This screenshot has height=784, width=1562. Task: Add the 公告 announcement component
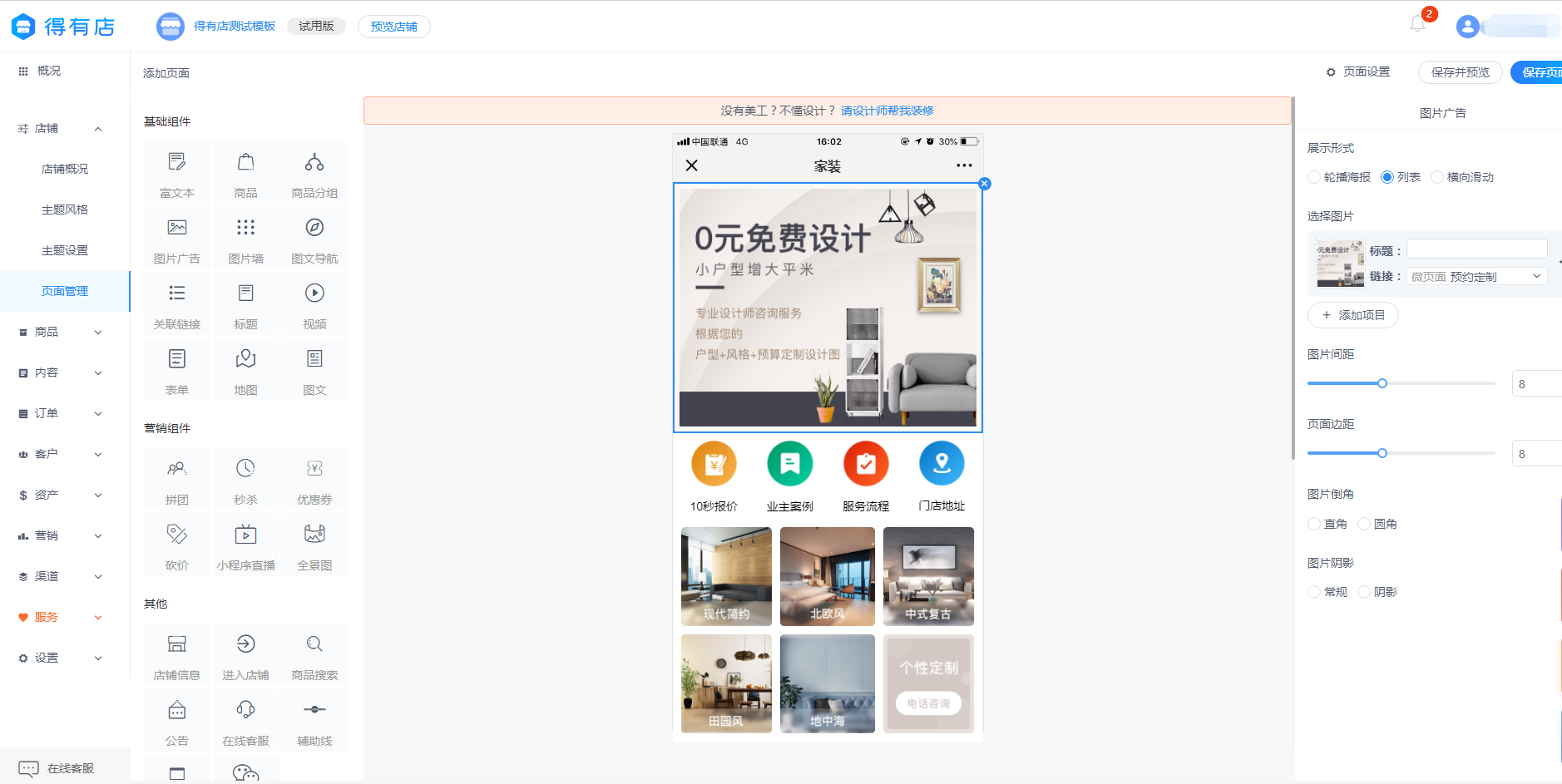coord(177,722)
